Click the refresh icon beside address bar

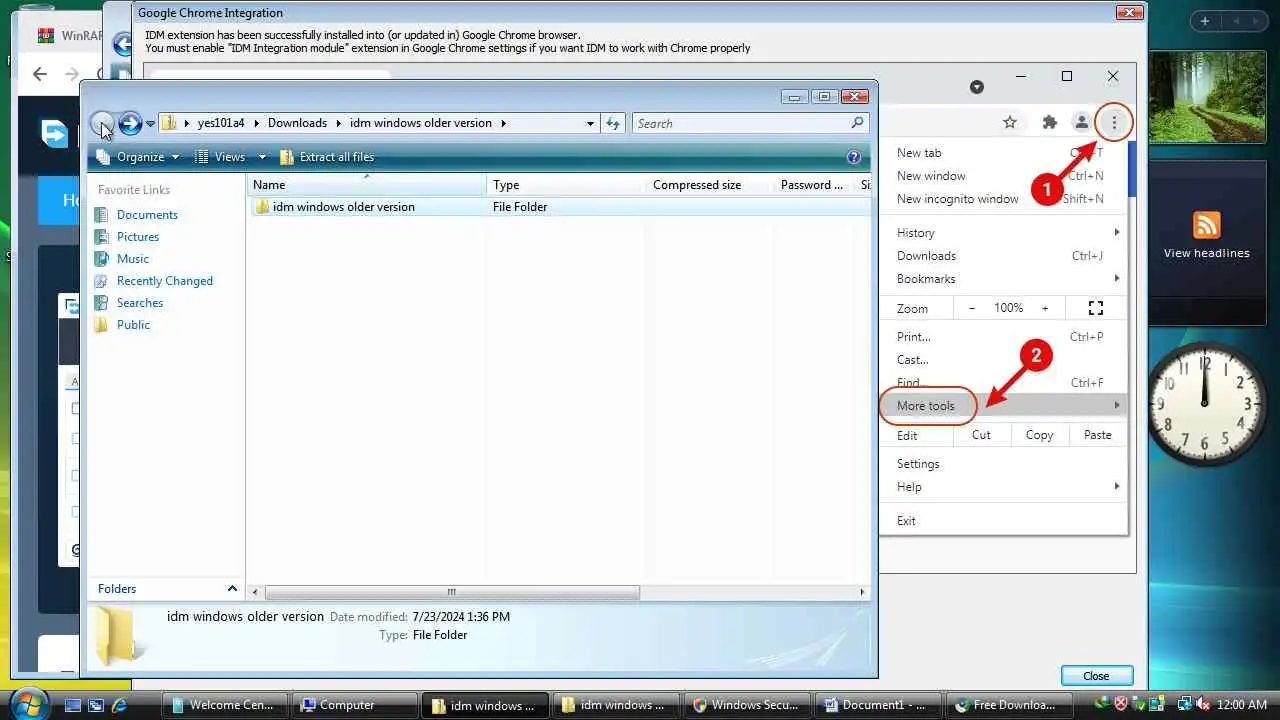tap(614, 123)
